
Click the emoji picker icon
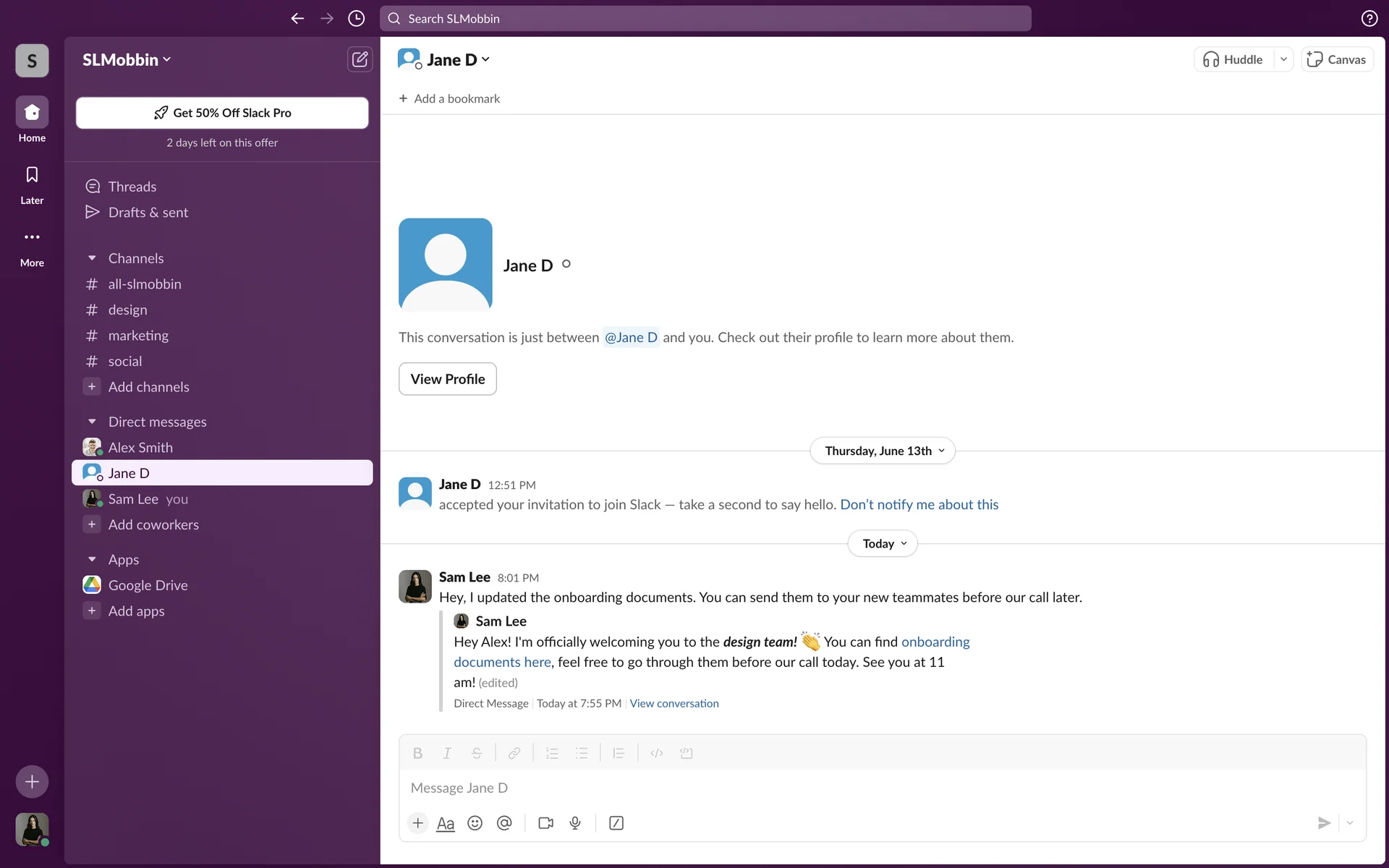point(475,823)
